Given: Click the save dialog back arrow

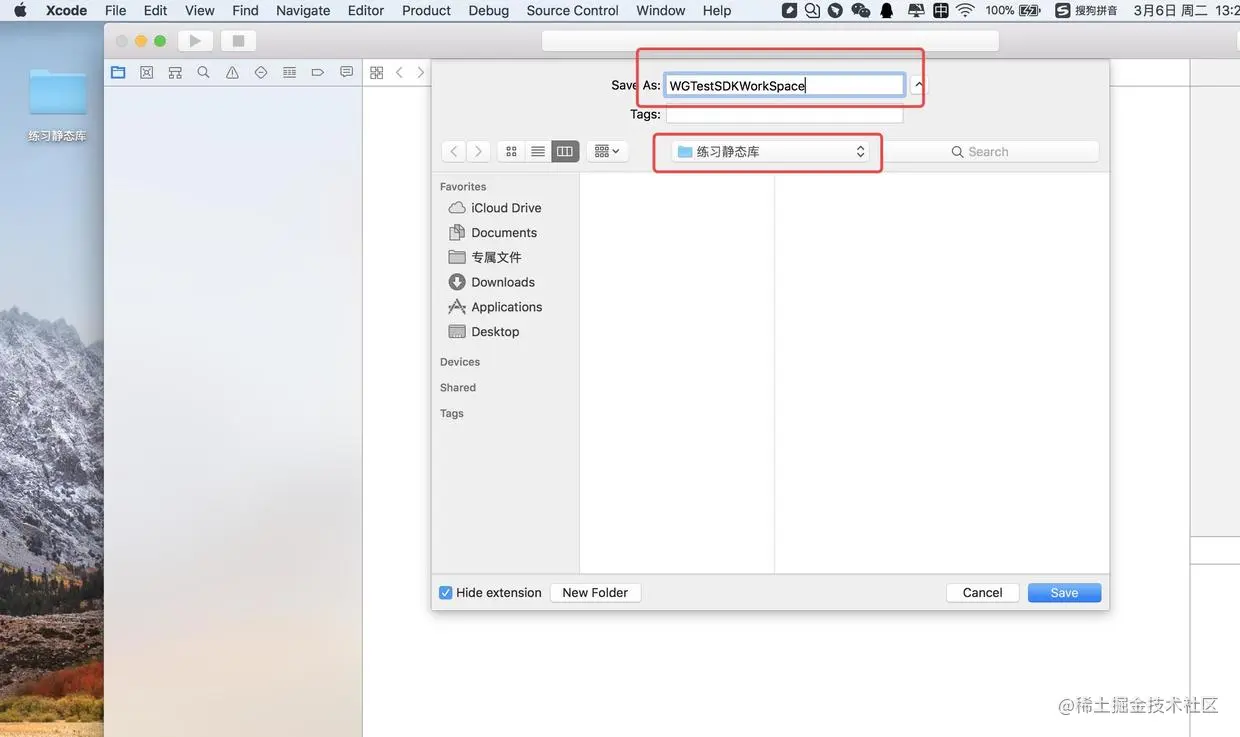Looking at the screenshot, I should point(454,151).
